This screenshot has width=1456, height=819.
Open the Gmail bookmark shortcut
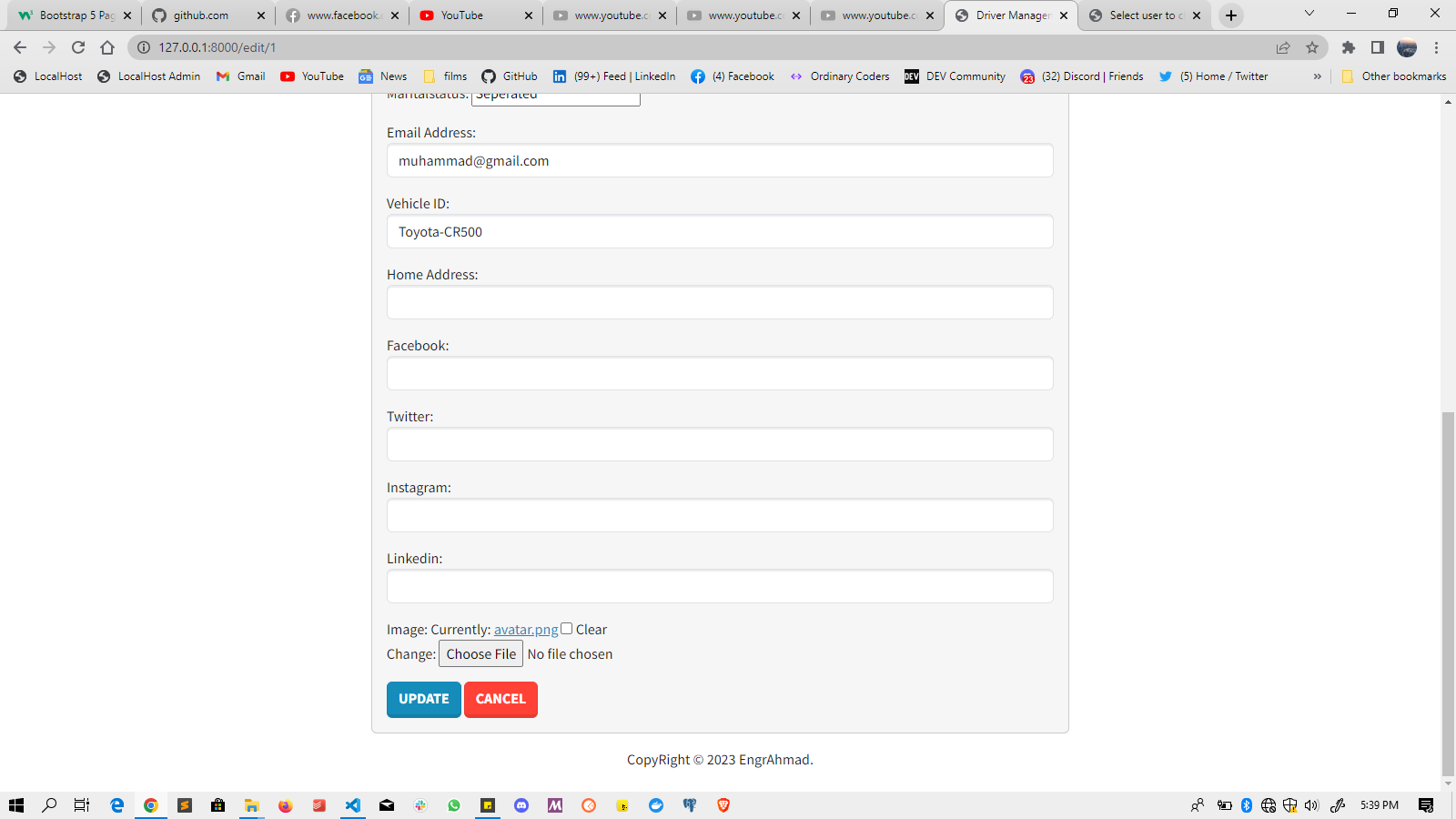click(239, 76)
